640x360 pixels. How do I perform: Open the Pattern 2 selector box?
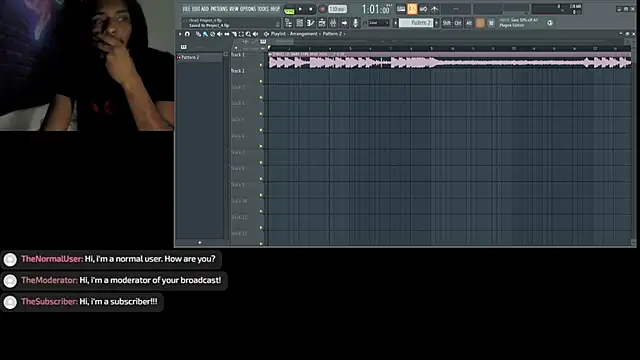coord(416,23)
